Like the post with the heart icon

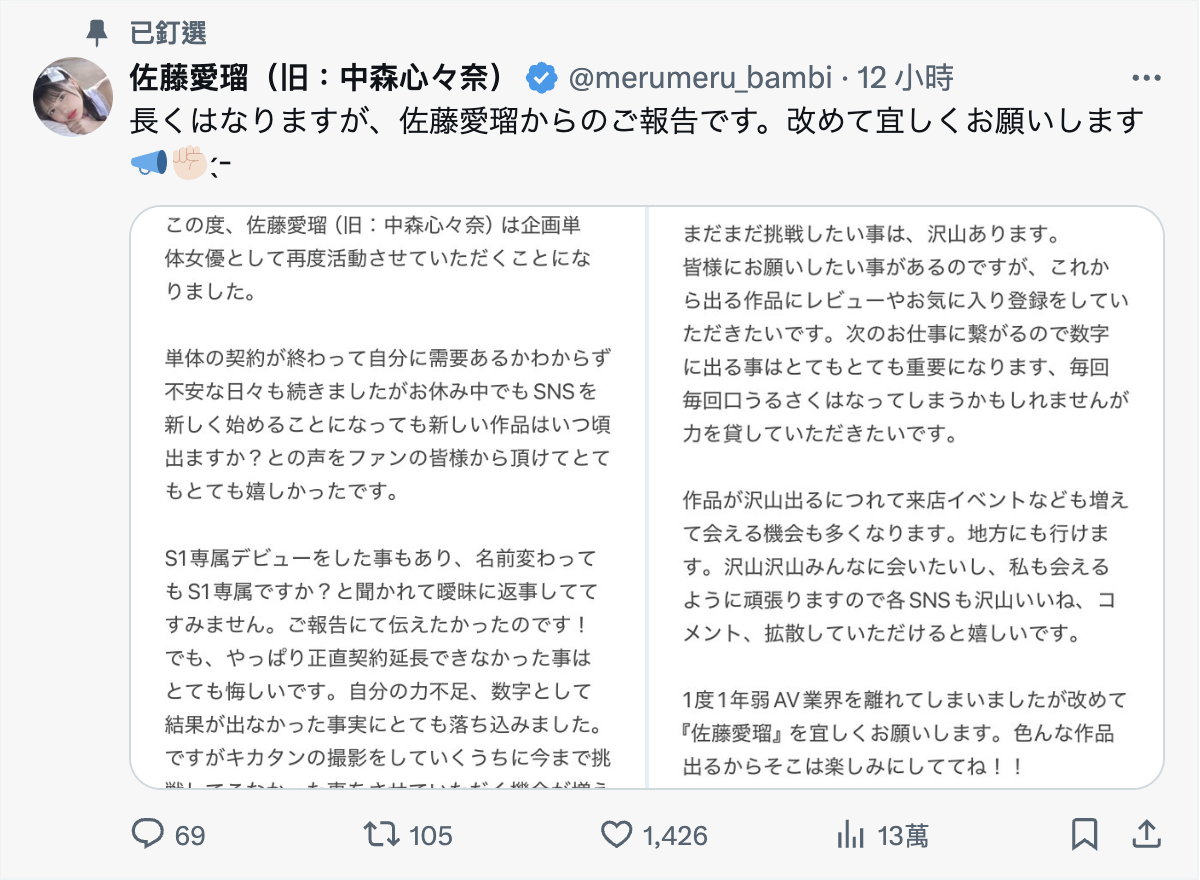(x=617, y=834)
